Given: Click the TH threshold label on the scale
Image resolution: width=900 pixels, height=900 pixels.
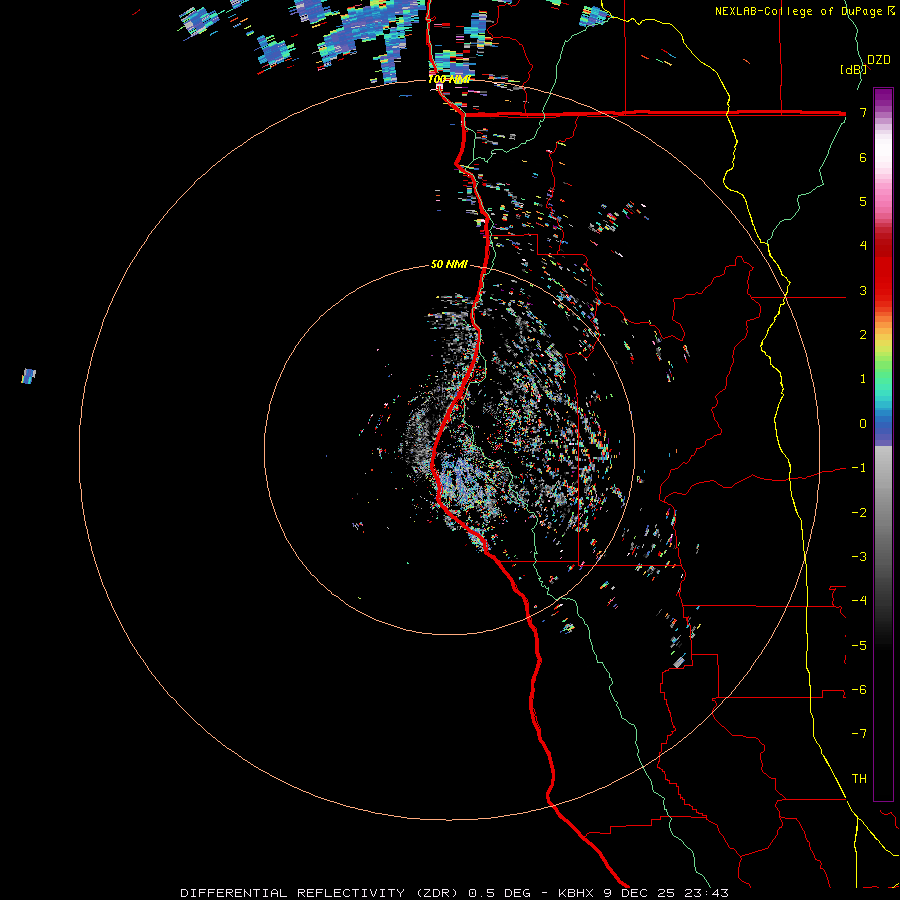Looking at the screenshot, I should click(859, 779).
